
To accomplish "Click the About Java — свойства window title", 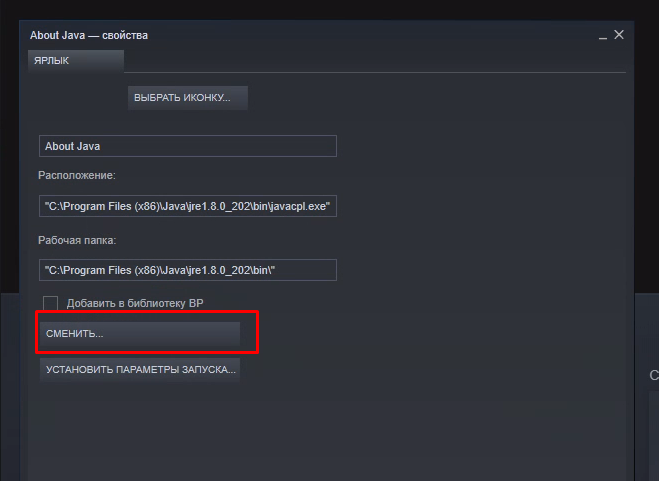I will 89,36.
